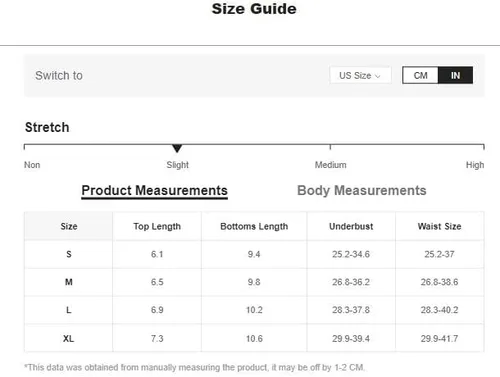The height and width of the screenshot is (377, 500).
Task: Click the Top Length column header
Action: 157,226
